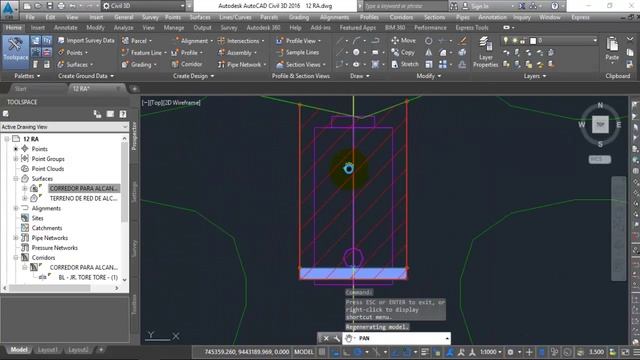Open the Analyze ribbon tab

124,28
